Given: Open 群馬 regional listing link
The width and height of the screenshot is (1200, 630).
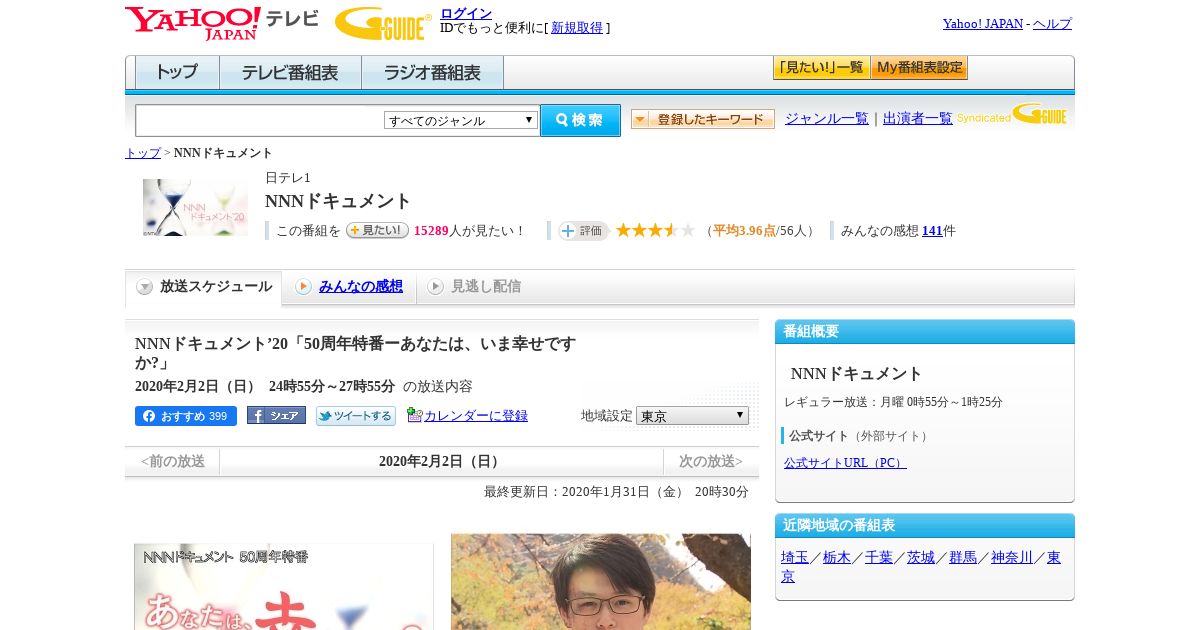Looking at the screenshot, I should [x=963, y=558].
